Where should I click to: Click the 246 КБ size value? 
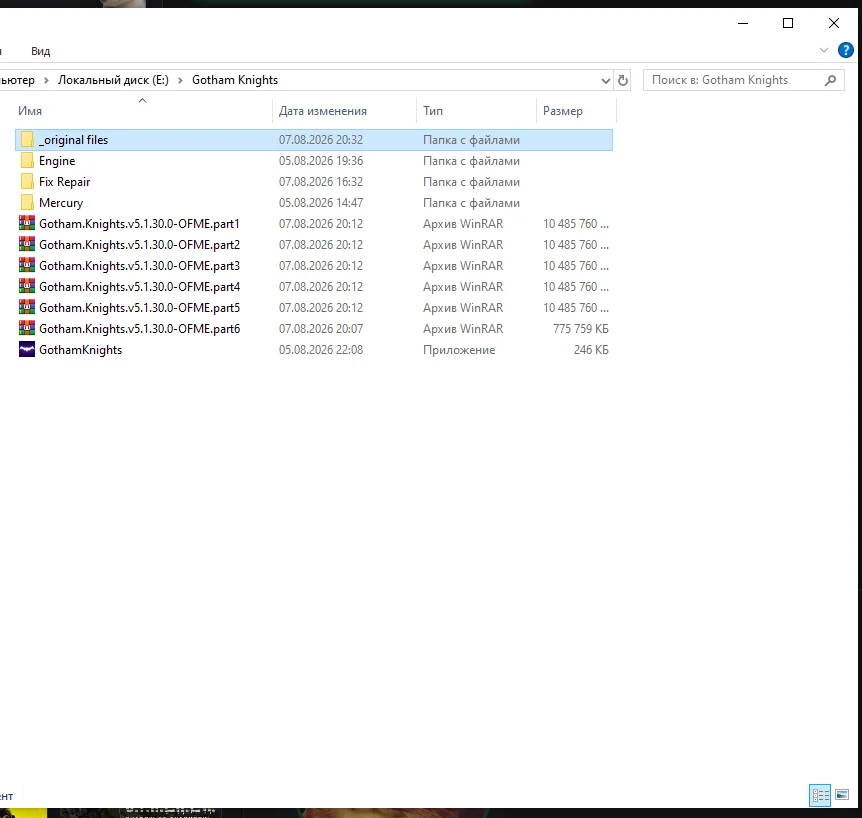coord(591,350)
